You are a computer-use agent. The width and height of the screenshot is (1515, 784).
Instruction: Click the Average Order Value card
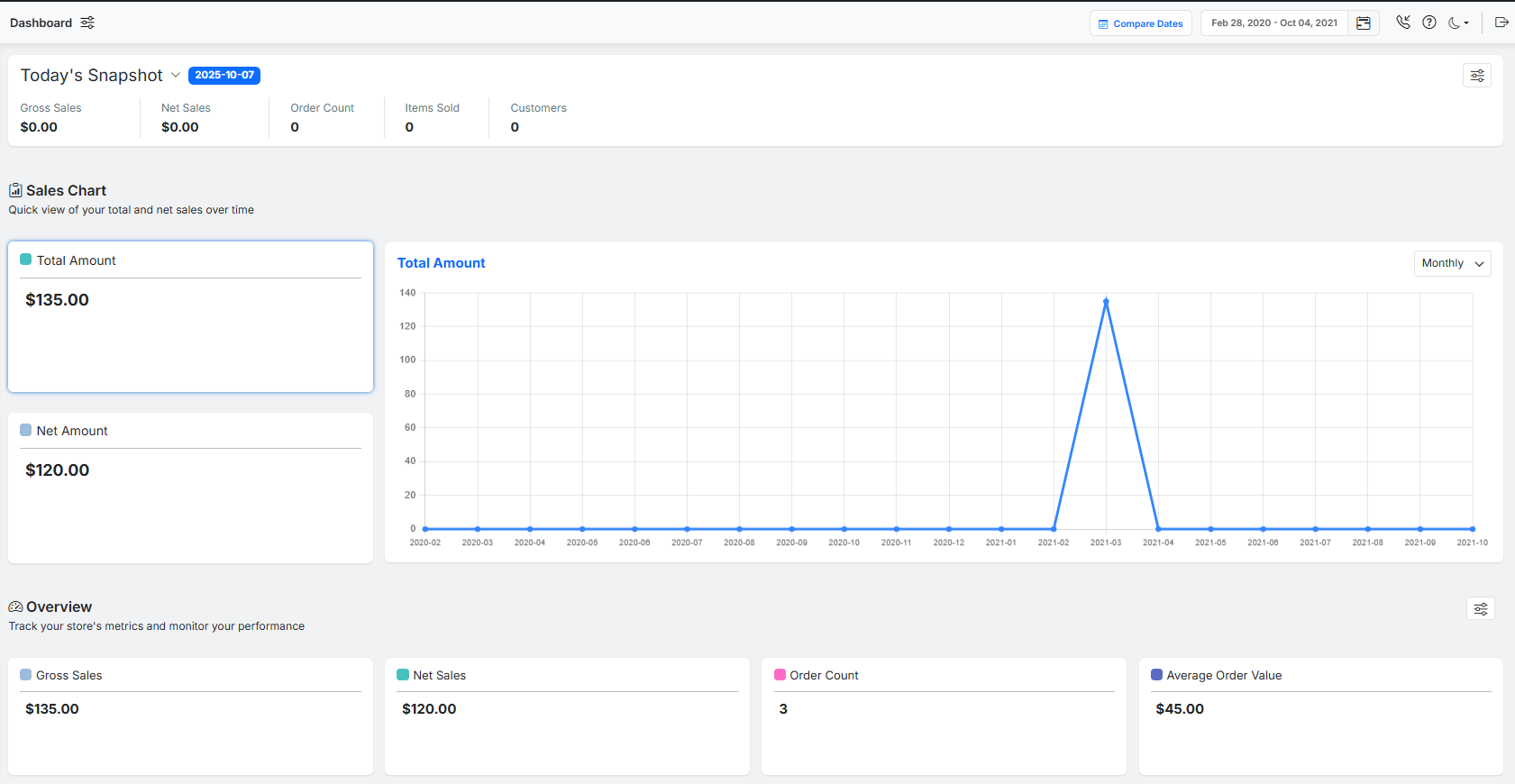[1321, 716]
